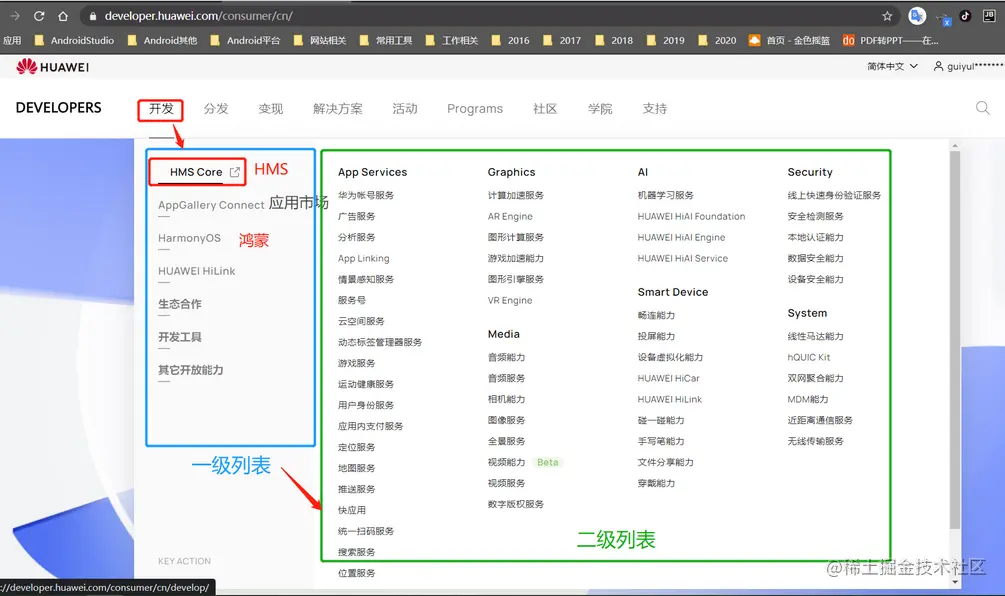
Task: Open 推送服务 under App Services
Action: (356, 489)
